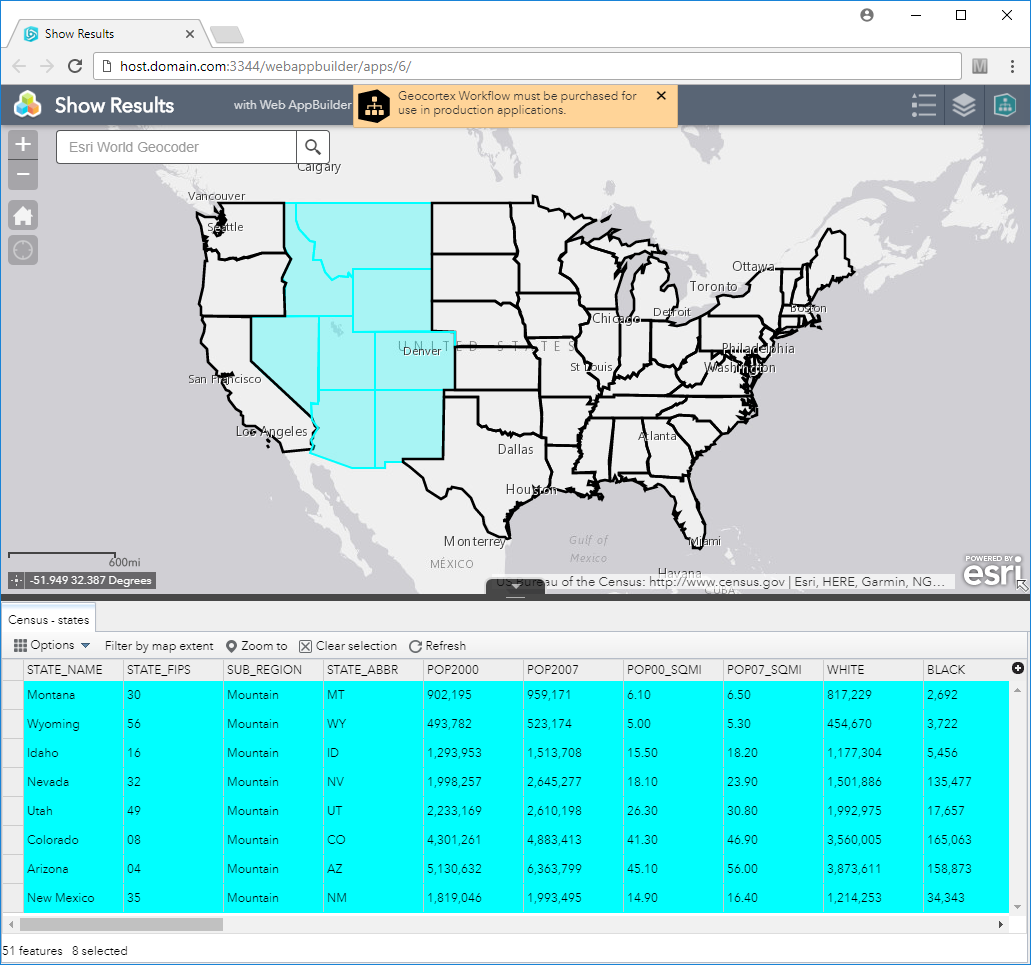The width and height of the screenshot is (1031, 965).
Task: Open show/hide columns plus button
Action: (x=1018, y=668)
